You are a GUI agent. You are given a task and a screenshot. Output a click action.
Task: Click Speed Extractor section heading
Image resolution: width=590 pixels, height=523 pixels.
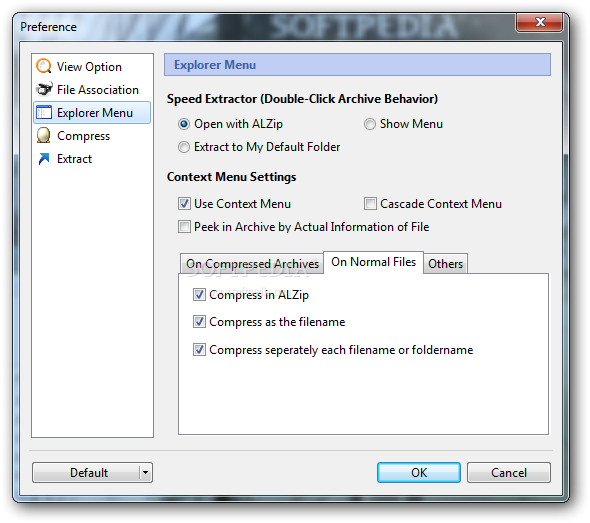click(x=302, y=99)
